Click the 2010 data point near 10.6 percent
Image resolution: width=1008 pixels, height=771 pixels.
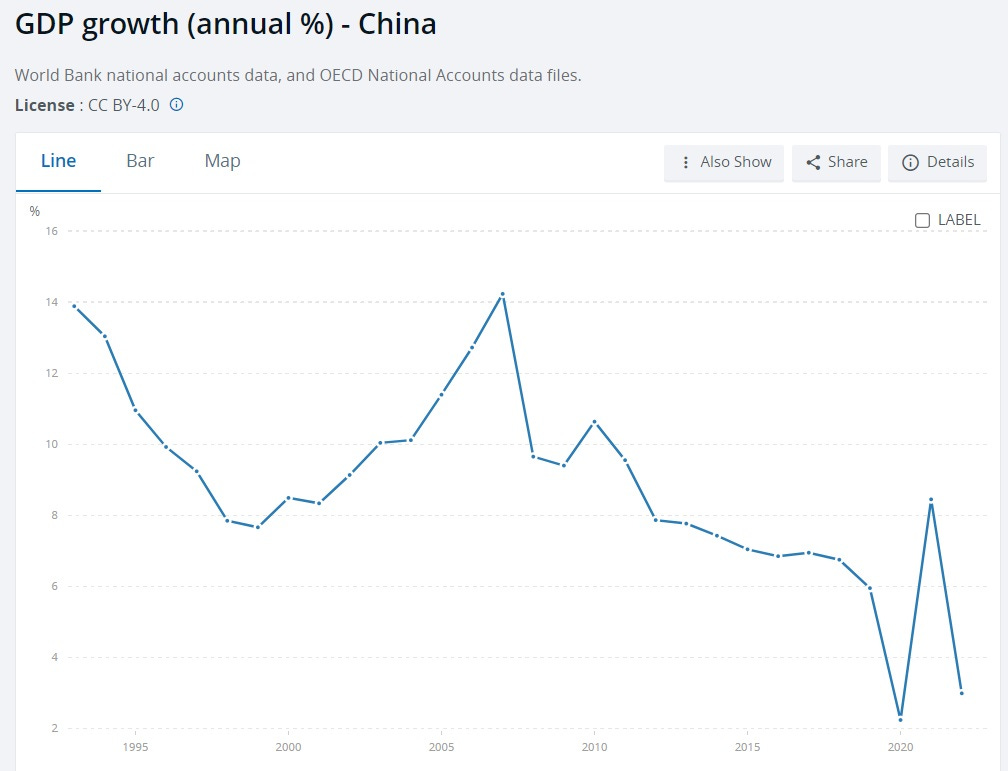(x=595, y=421)
